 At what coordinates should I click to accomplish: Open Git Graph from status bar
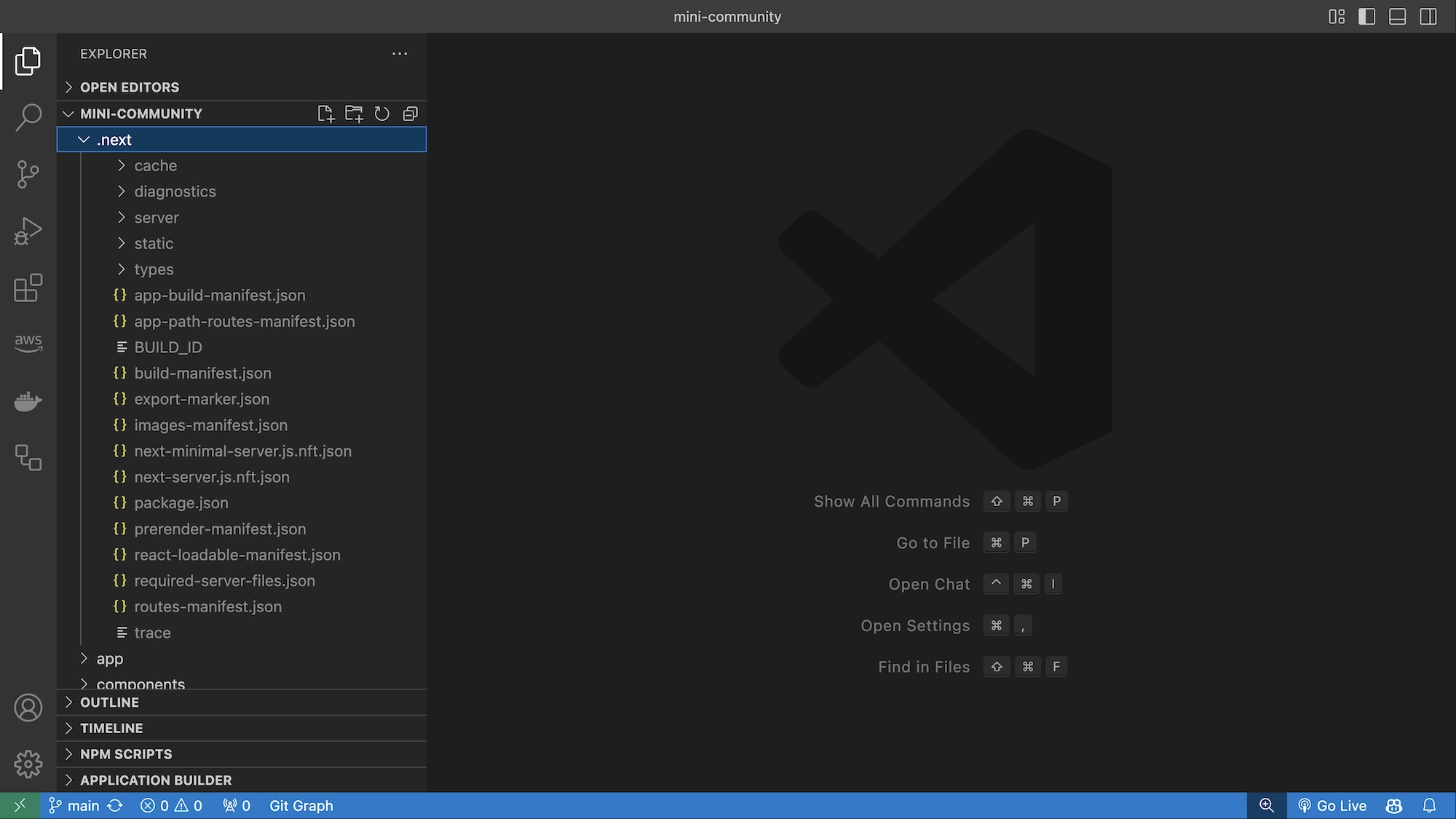[x=301, y=806]
